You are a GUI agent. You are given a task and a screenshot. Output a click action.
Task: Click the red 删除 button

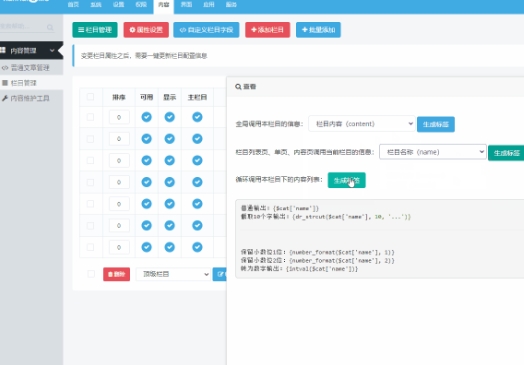[x=116, y=274]
